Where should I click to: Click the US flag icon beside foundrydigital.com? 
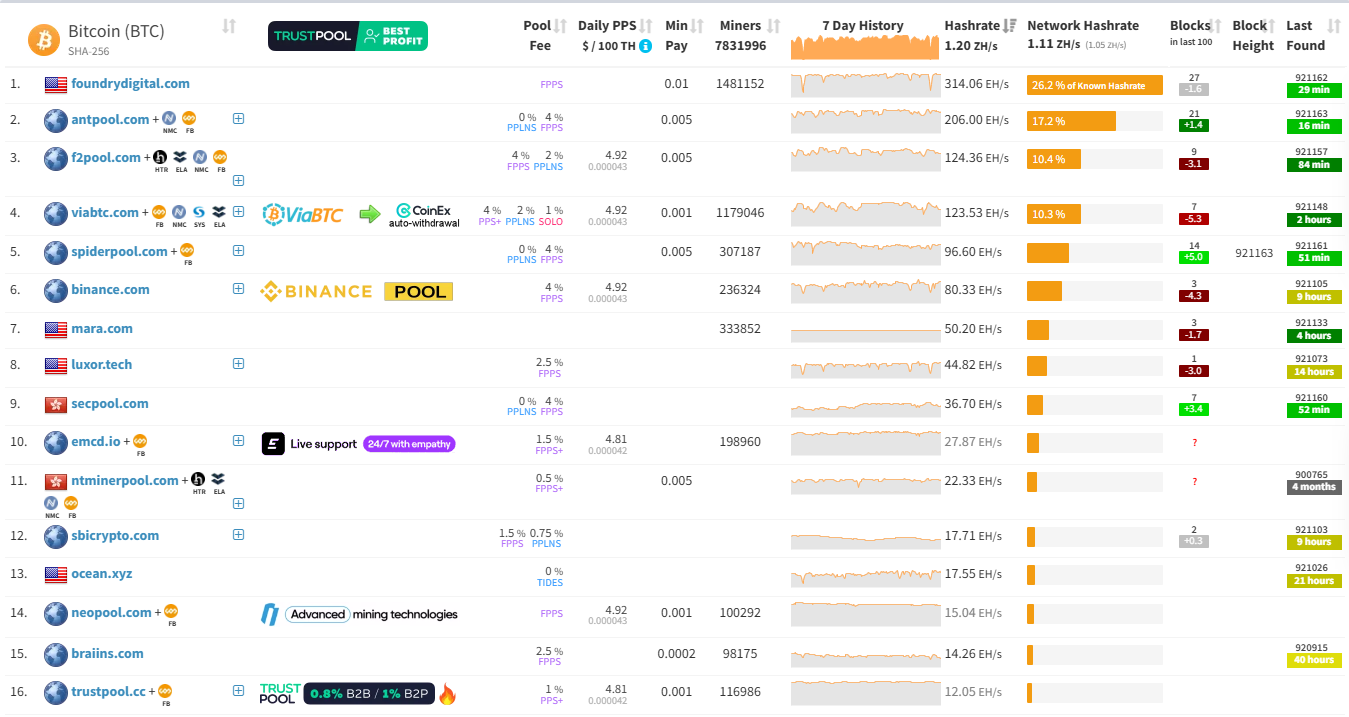point(56,85)
